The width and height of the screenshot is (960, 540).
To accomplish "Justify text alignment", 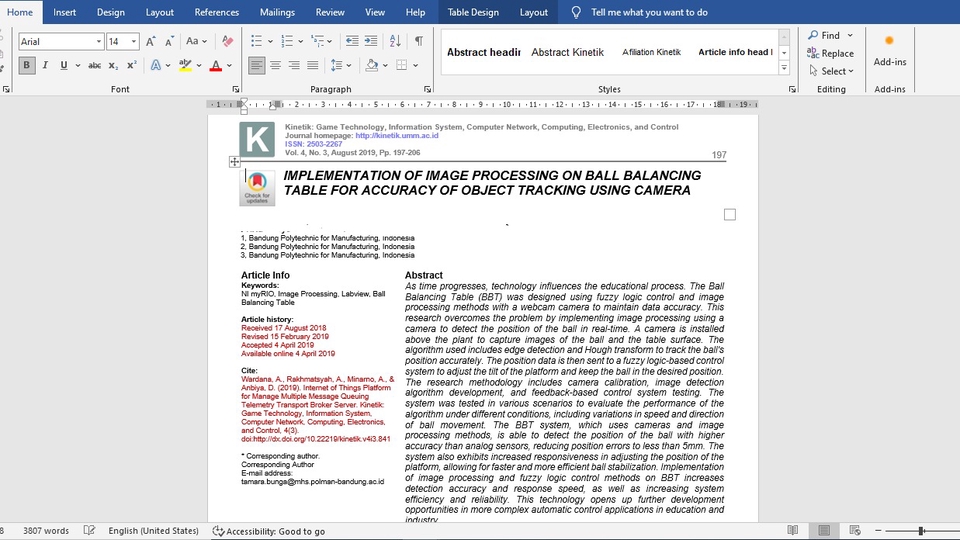I will click(313, 65).
